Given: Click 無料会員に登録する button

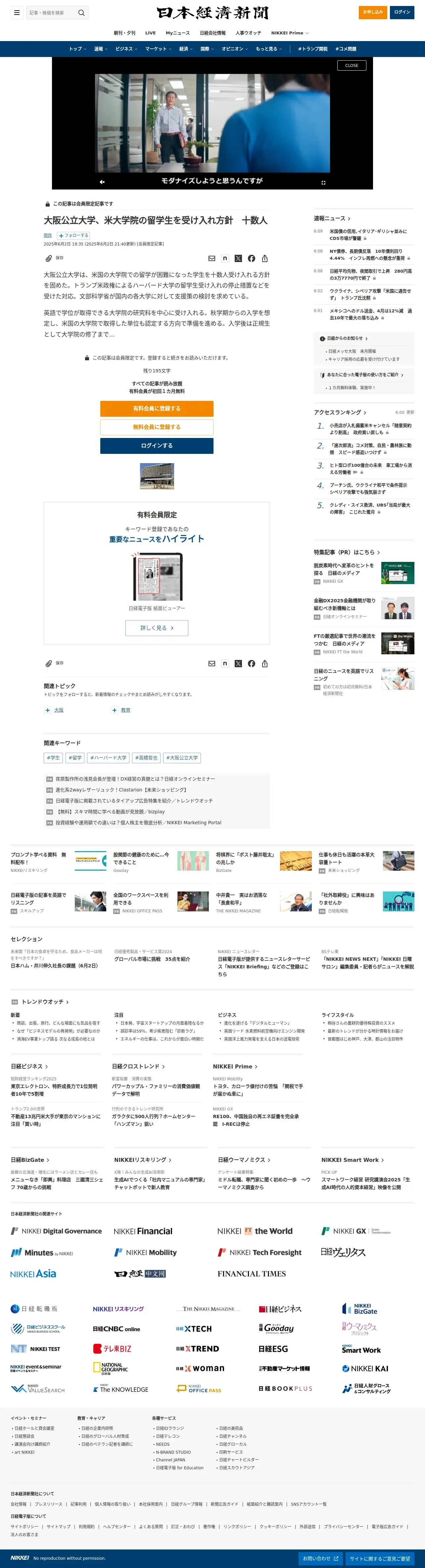Looking at the screenshot, I should pyautogui.click(x=157, y=427).
